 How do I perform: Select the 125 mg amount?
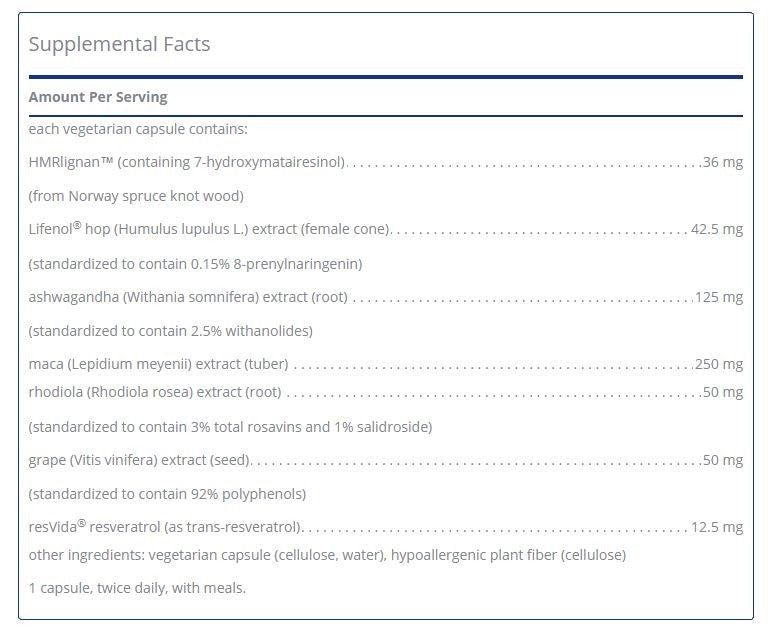pyautogui.click(x=719, y=297)
